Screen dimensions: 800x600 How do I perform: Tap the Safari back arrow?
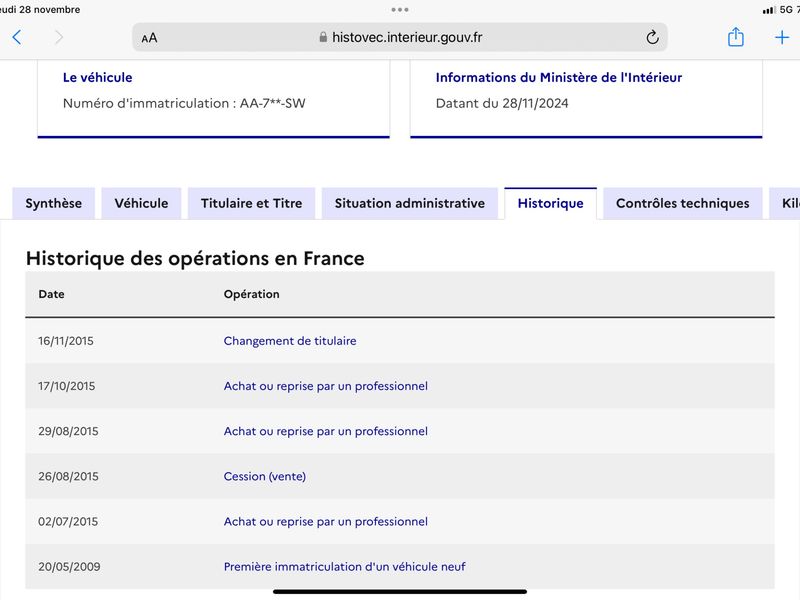(17, 37)
